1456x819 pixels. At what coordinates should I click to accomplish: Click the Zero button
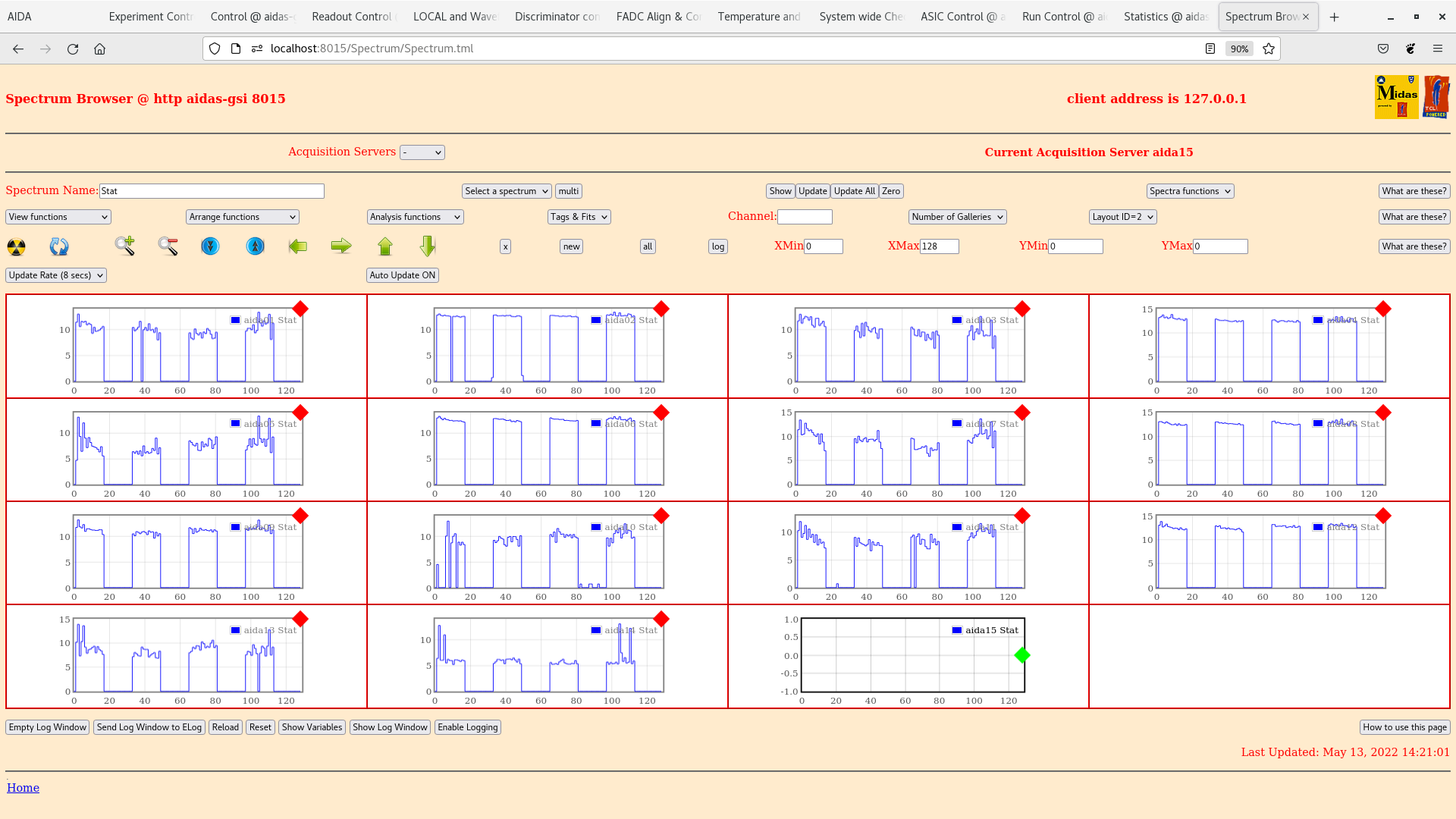point(891,191)
